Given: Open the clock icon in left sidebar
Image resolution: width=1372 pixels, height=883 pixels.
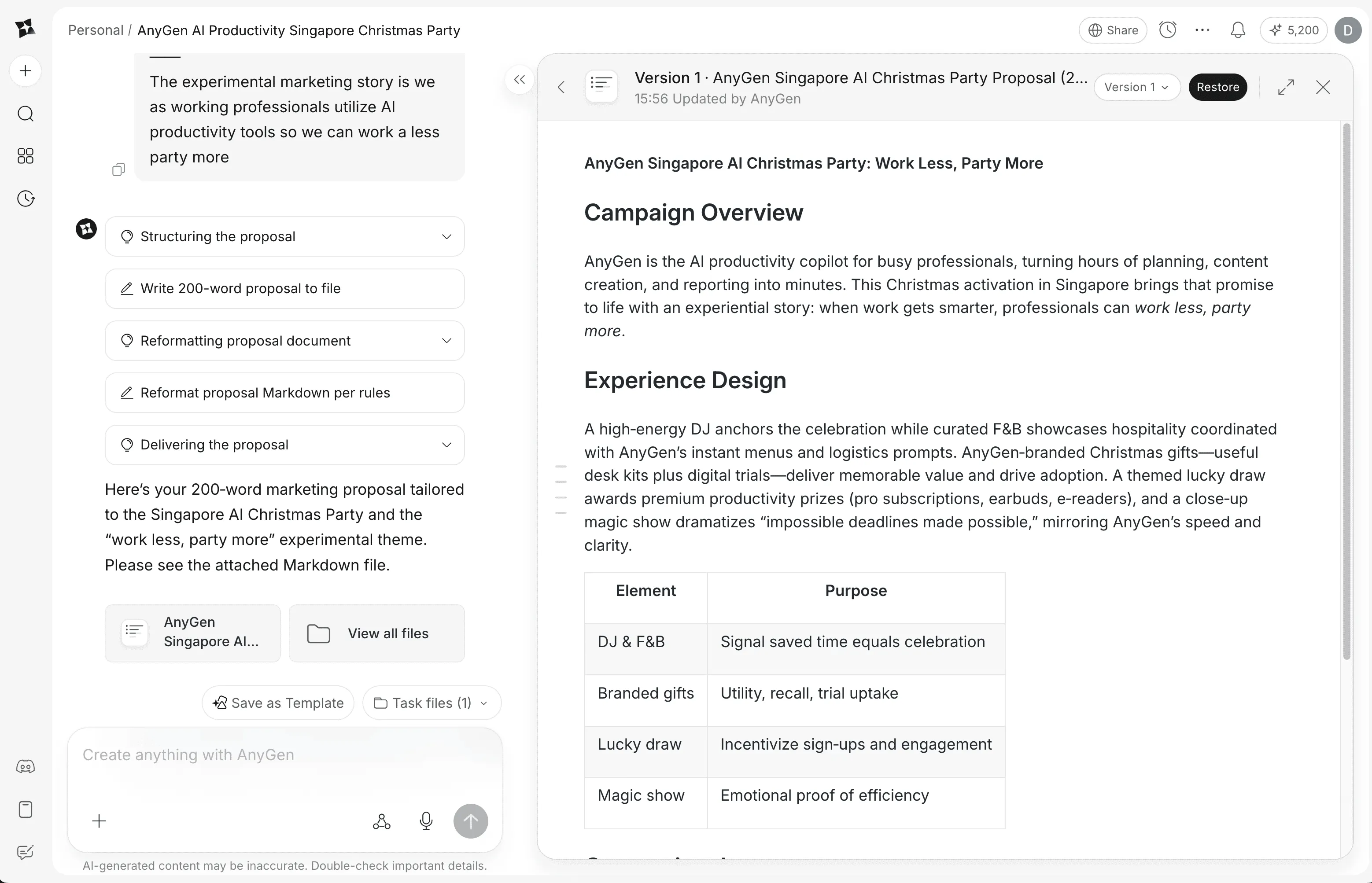Looking at the screenshot, I should point(25,199).
